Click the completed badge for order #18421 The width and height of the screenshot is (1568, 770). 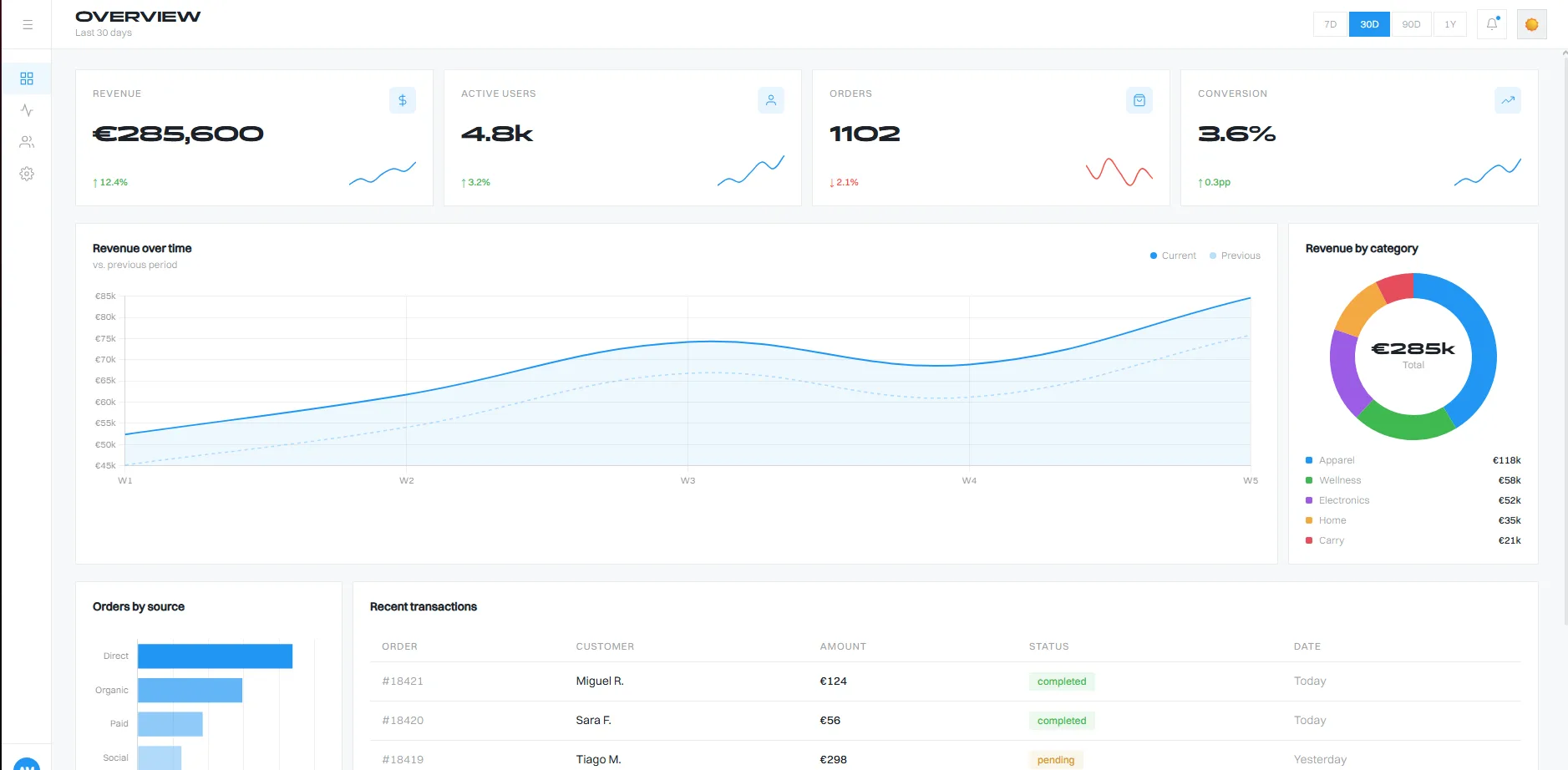(1062, 681)
